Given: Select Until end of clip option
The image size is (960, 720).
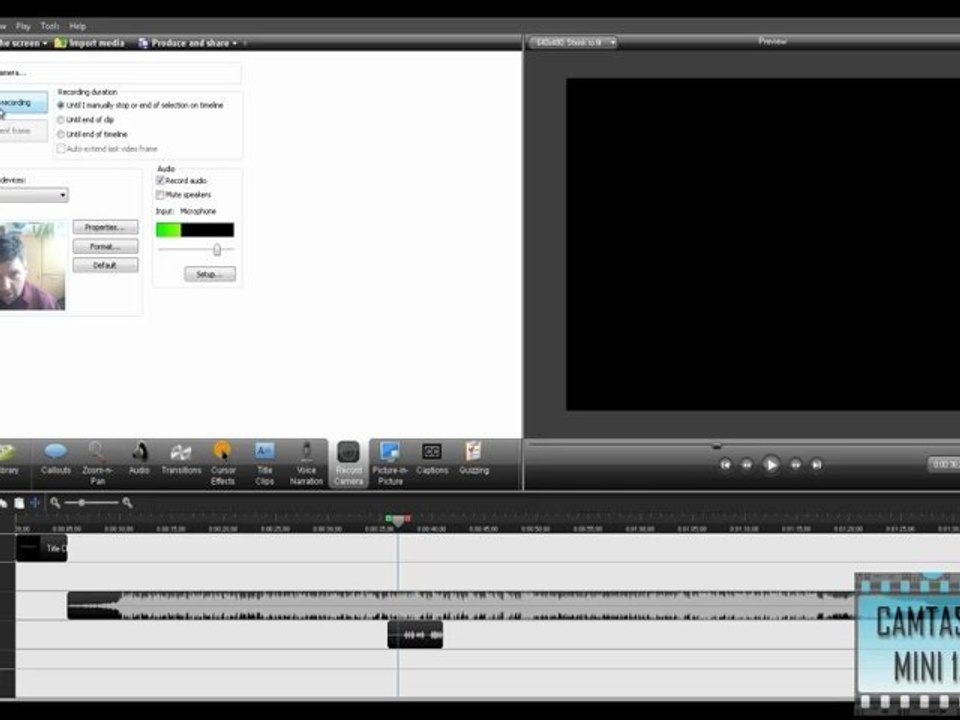Looking at the screenshot, I should point(61,120).
